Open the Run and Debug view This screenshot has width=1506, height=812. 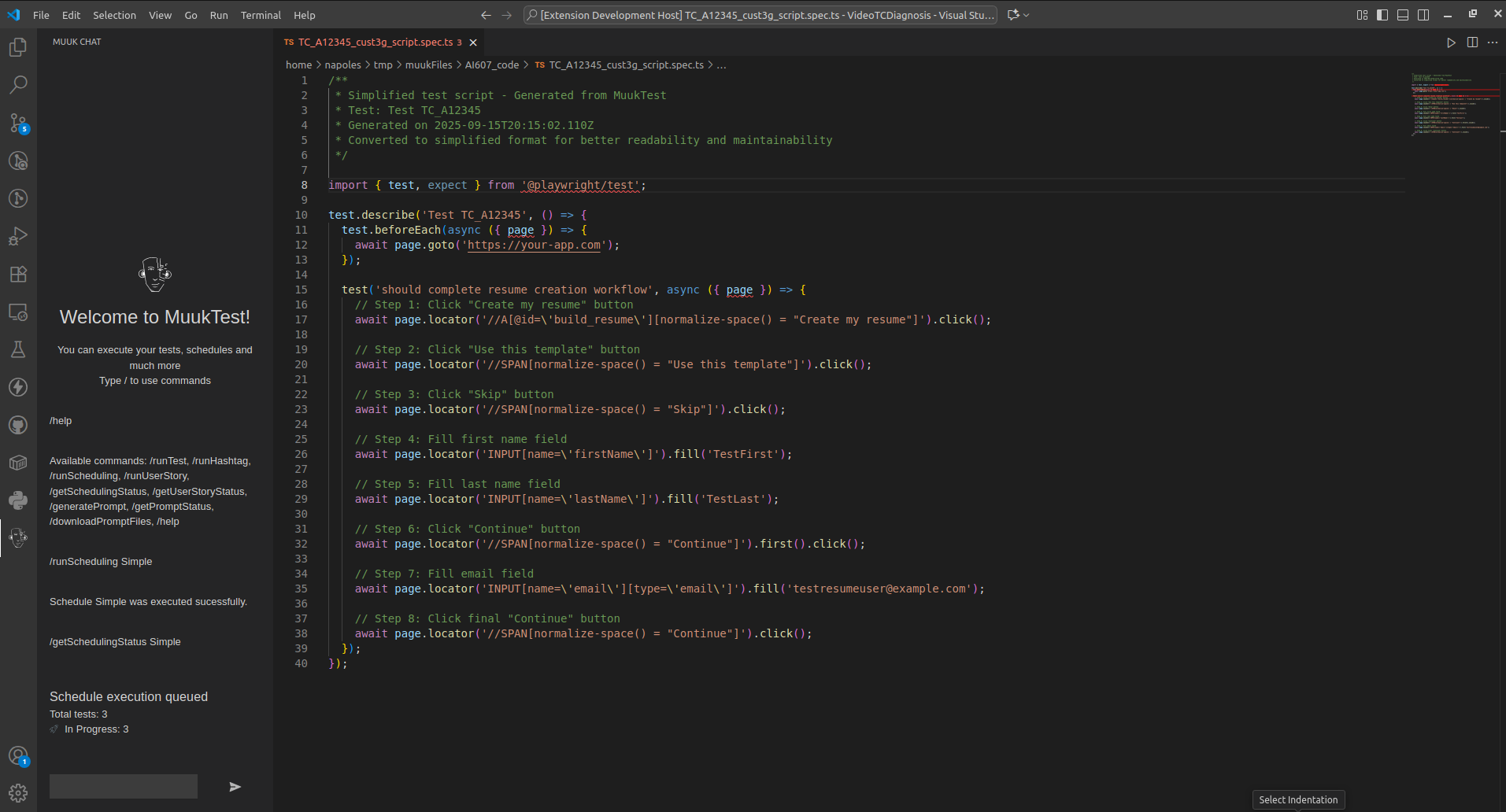(x=18, y=236)
